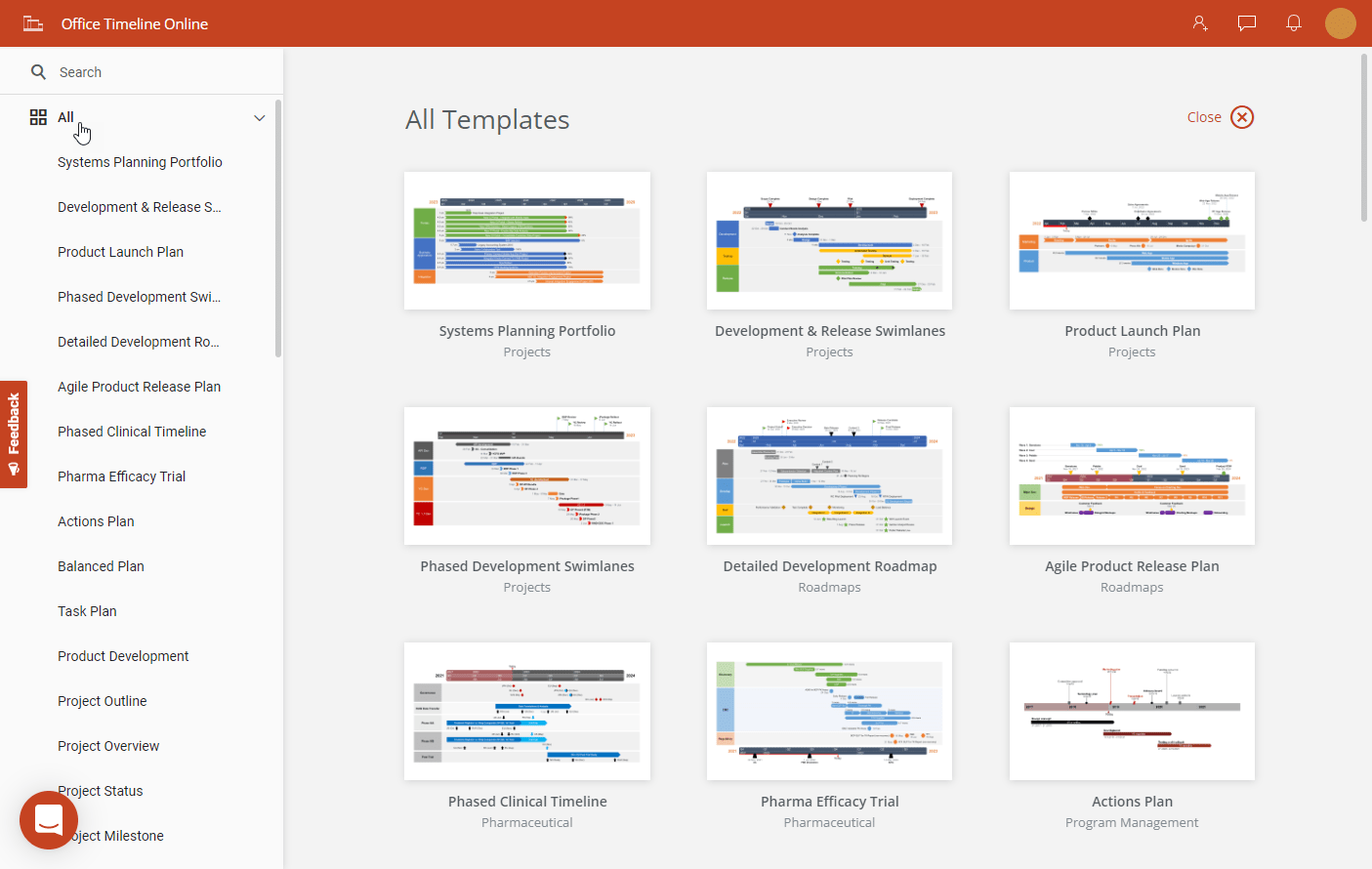1372x869 pixels.
Task: Open the chat messages icon
Action: 1247,23
